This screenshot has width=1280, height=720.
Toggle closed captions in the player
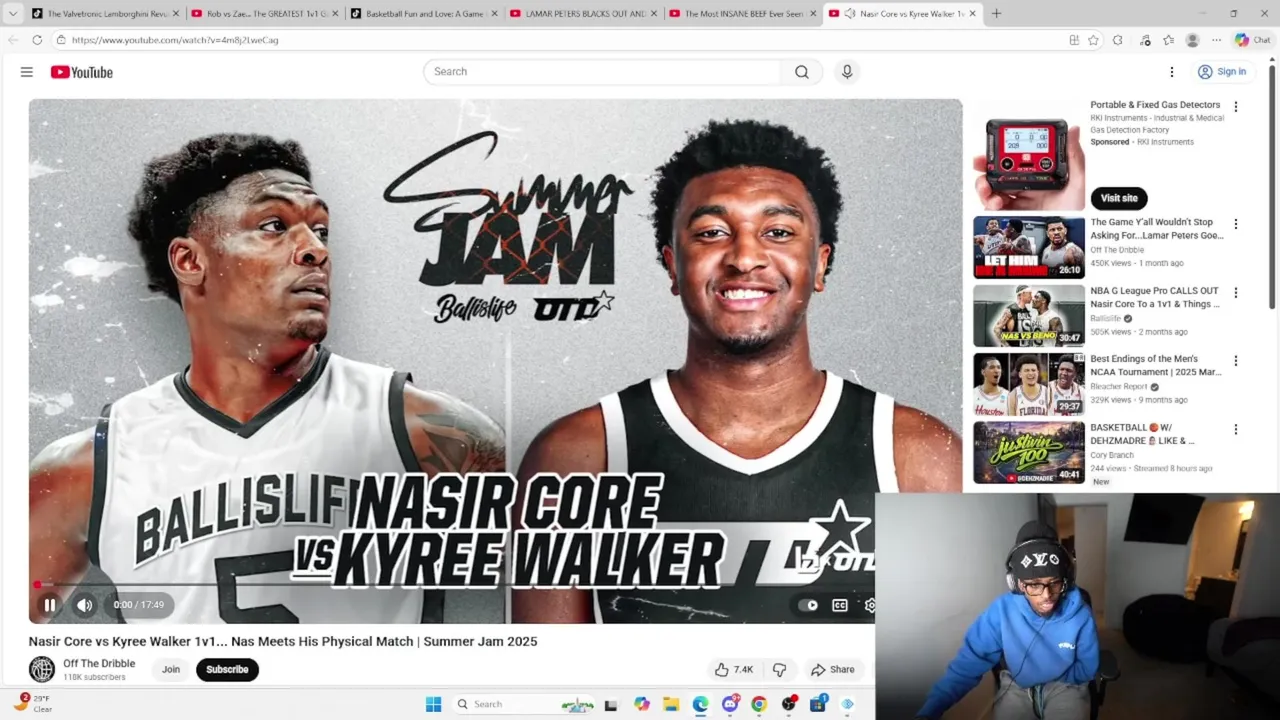tap(840, 605)
